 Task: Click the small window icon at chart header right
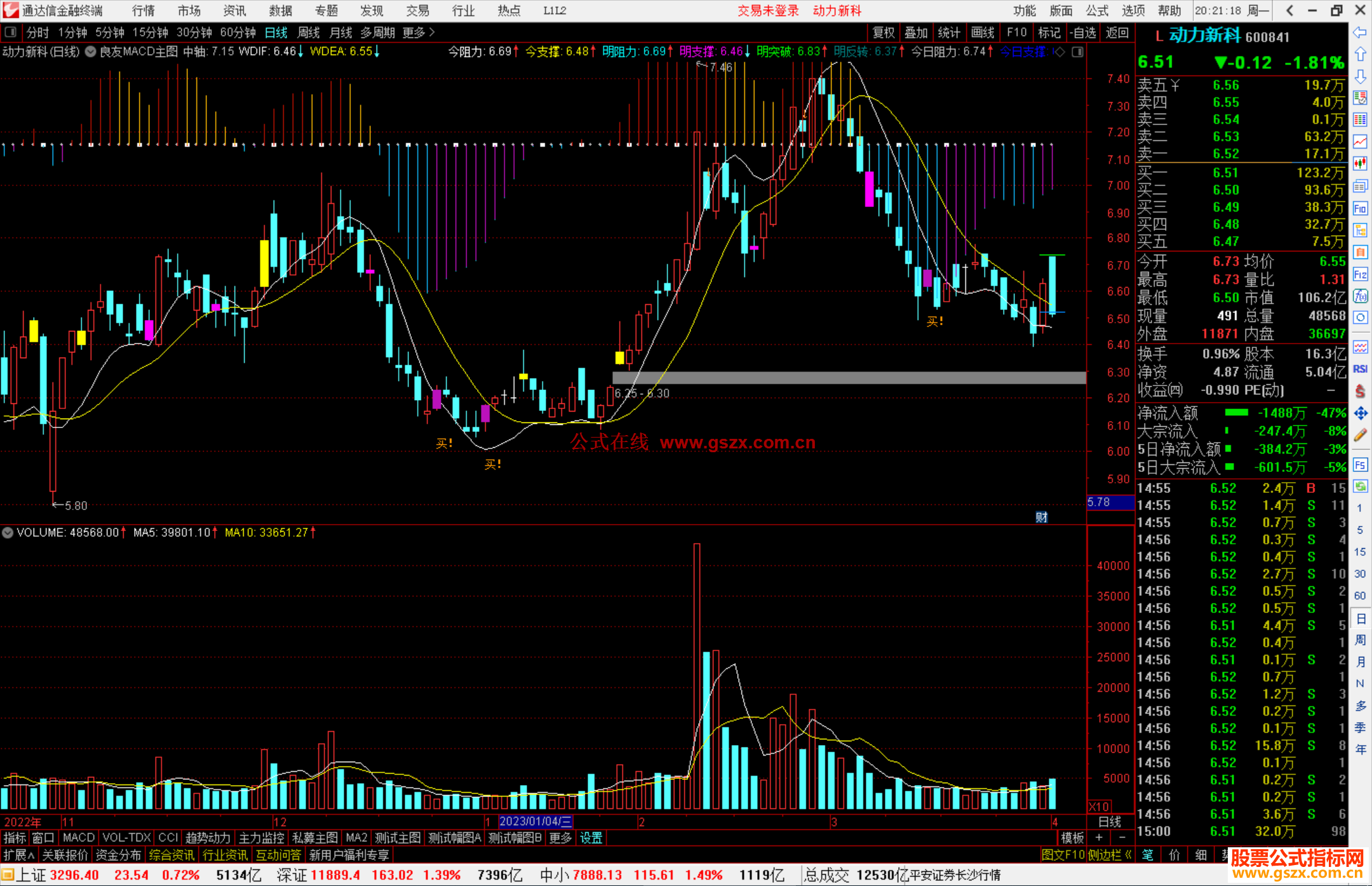pos(1077,51)
